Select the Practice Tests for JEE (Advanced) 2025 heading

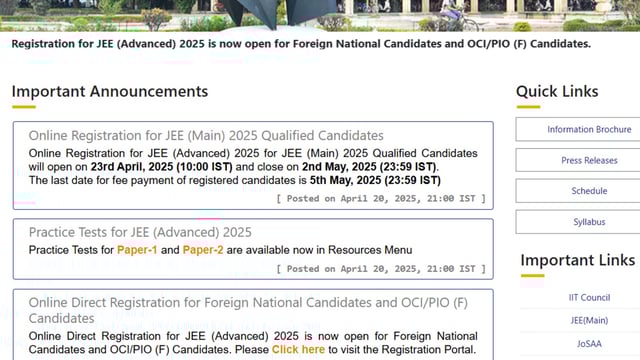140,232
